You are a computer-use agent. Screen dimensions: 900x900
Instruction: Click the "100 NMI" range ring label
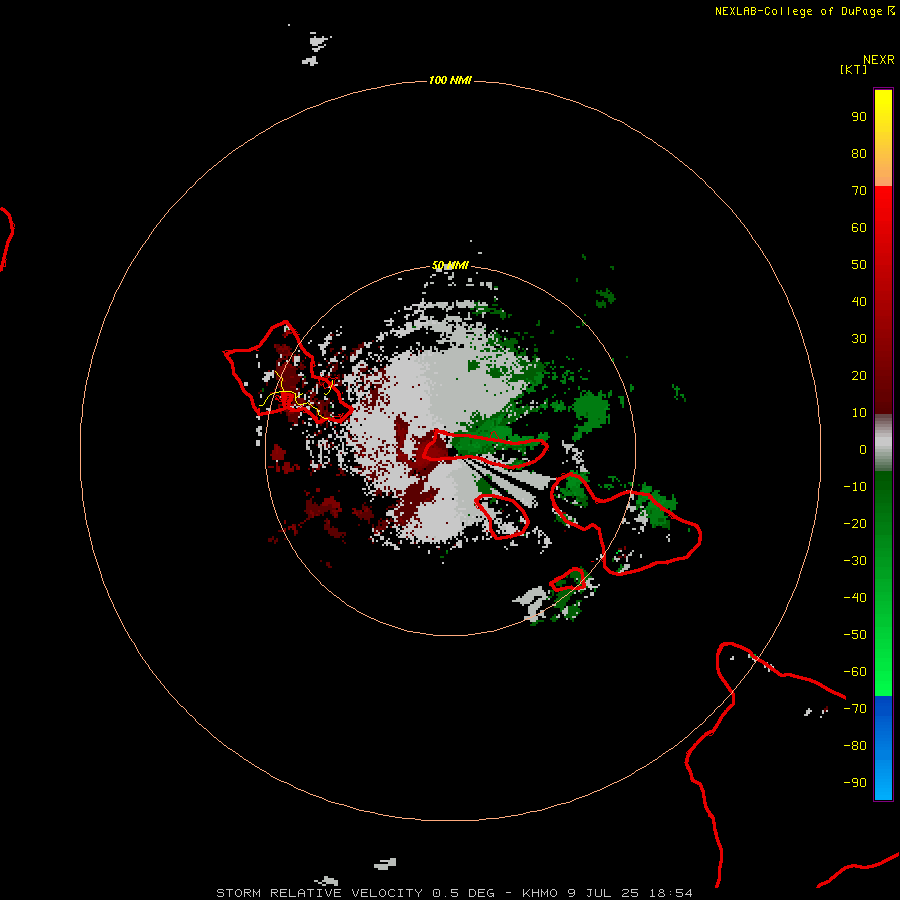pyautogui.click(x=450, y=80)
